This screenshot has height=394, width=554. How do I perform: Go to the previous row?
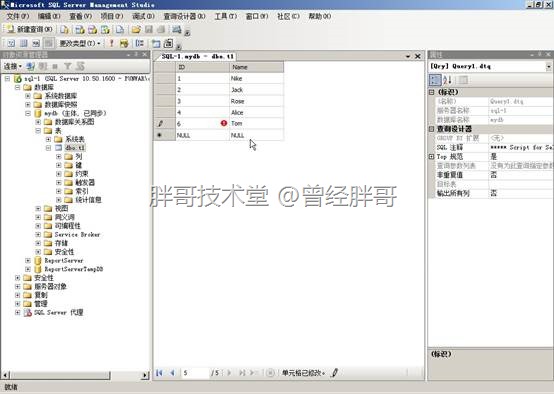tap(172, 372)
